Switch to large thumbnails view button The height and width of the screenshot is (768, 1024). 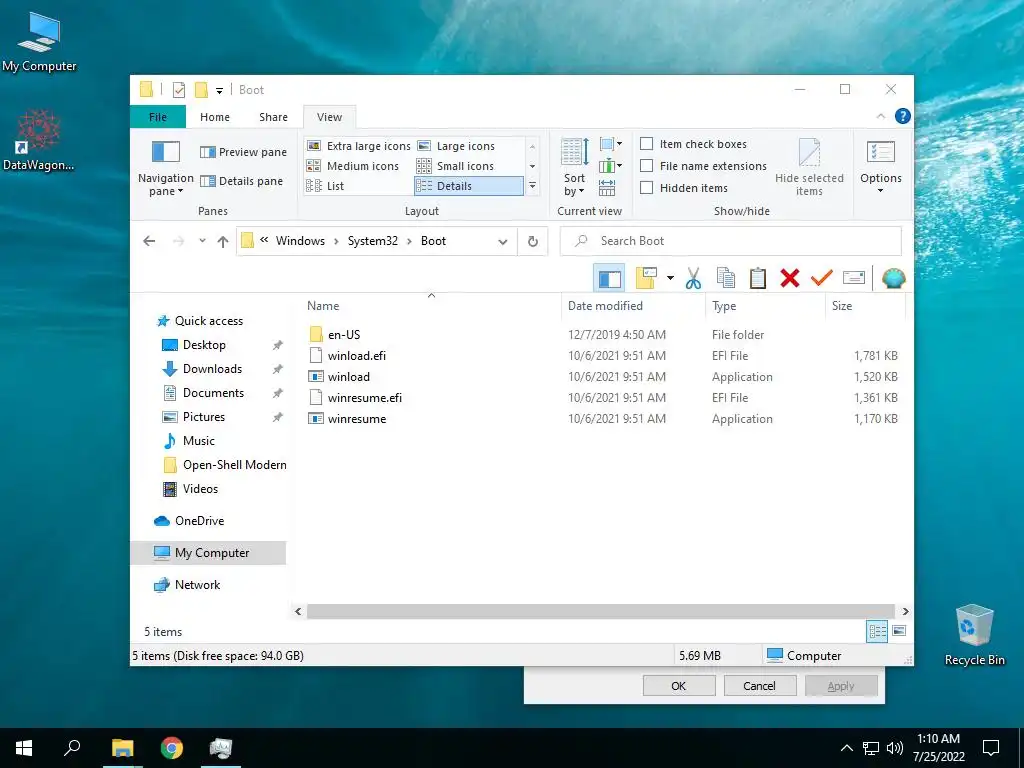coord(899,631)
